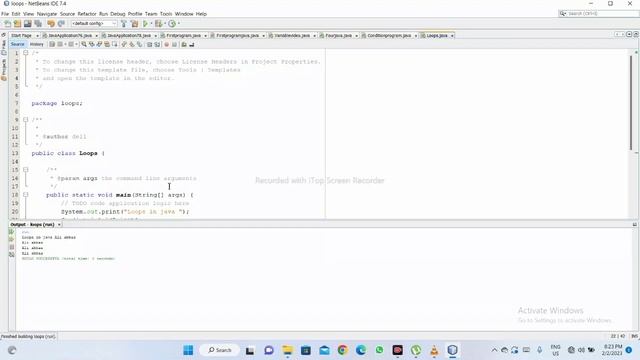Open the Window menu
Viewport: 640px width, 360px height.
coord(184,14)
